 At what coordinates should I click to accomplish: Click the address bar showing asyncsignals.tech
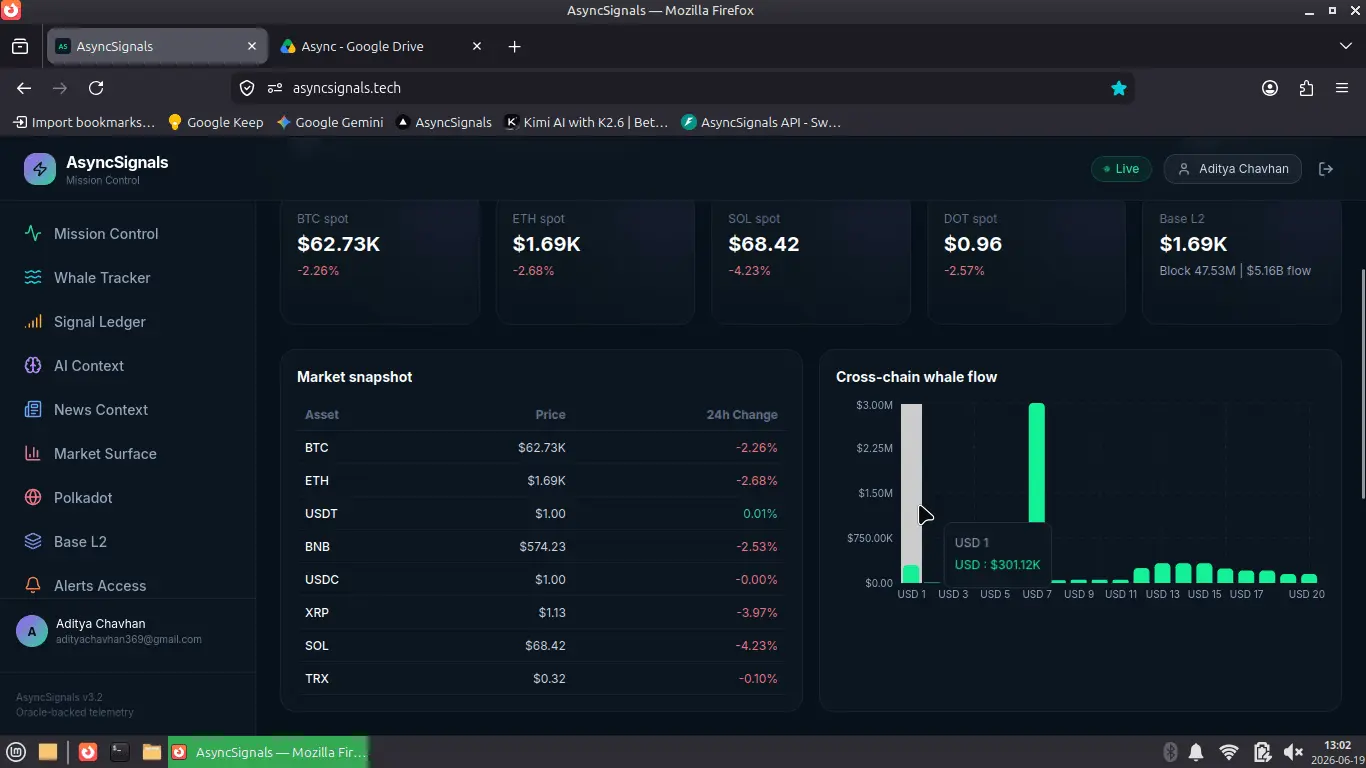(680, 88)
